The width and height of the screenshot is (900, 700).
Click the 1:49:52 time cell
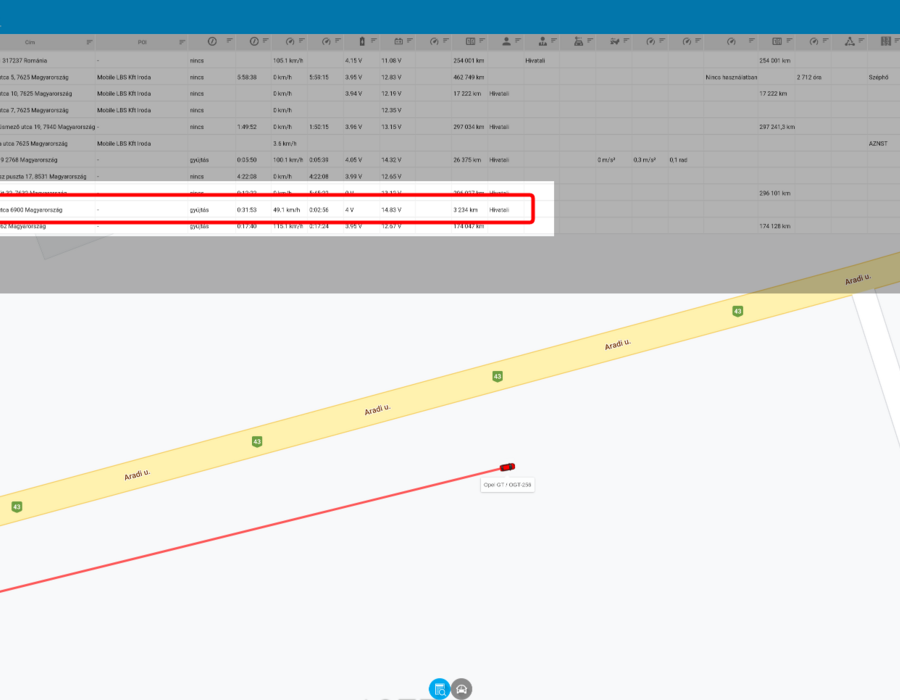coord(246,127)
